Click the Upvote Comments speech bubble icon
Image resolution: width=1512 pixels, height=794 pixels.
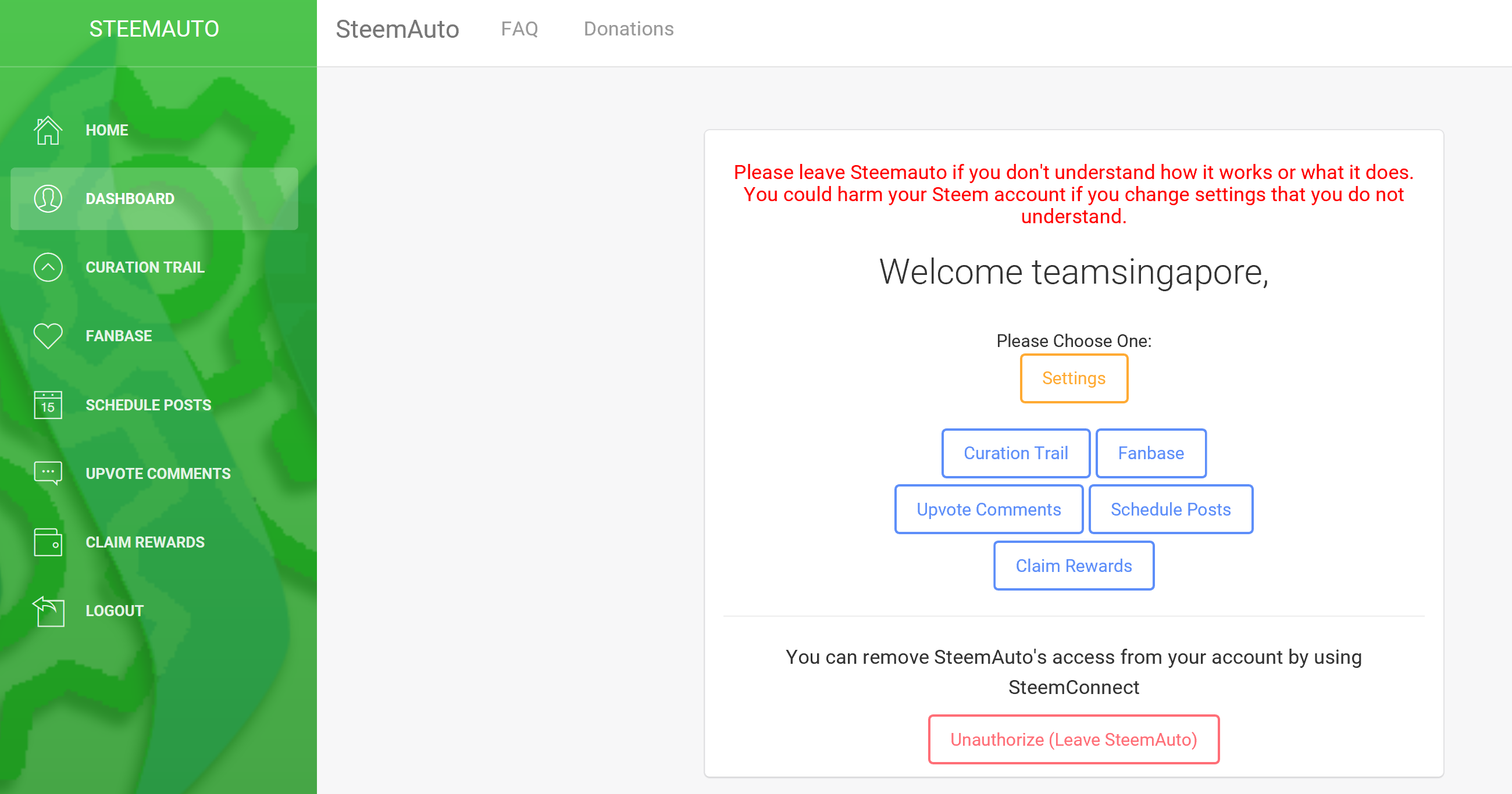point(48,473)
